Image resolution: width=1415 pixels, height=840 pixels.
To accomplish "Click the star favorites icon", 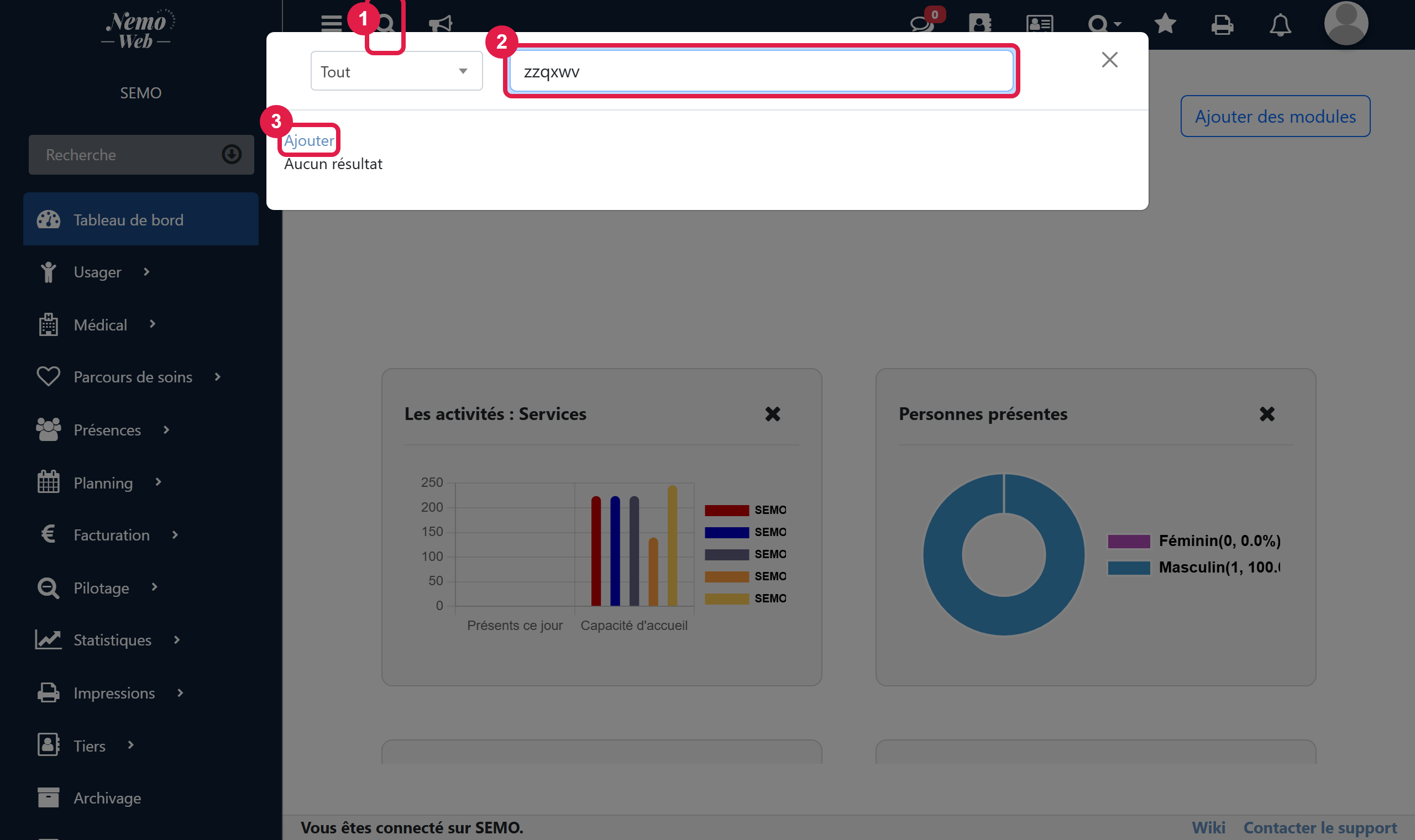I will pyautogui.click(x=1165, y=24).
